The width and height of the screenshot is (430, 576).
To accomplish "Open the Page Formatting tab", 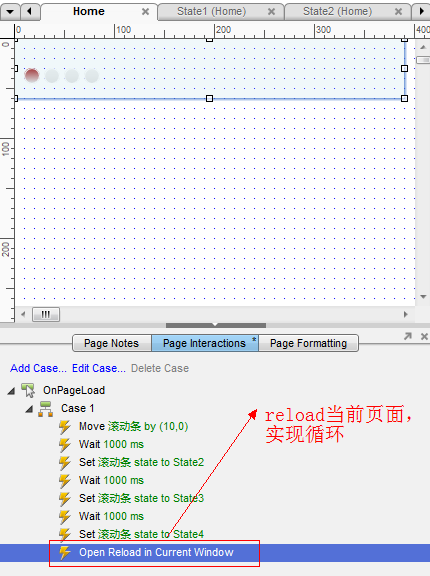I will pos(308,343).
